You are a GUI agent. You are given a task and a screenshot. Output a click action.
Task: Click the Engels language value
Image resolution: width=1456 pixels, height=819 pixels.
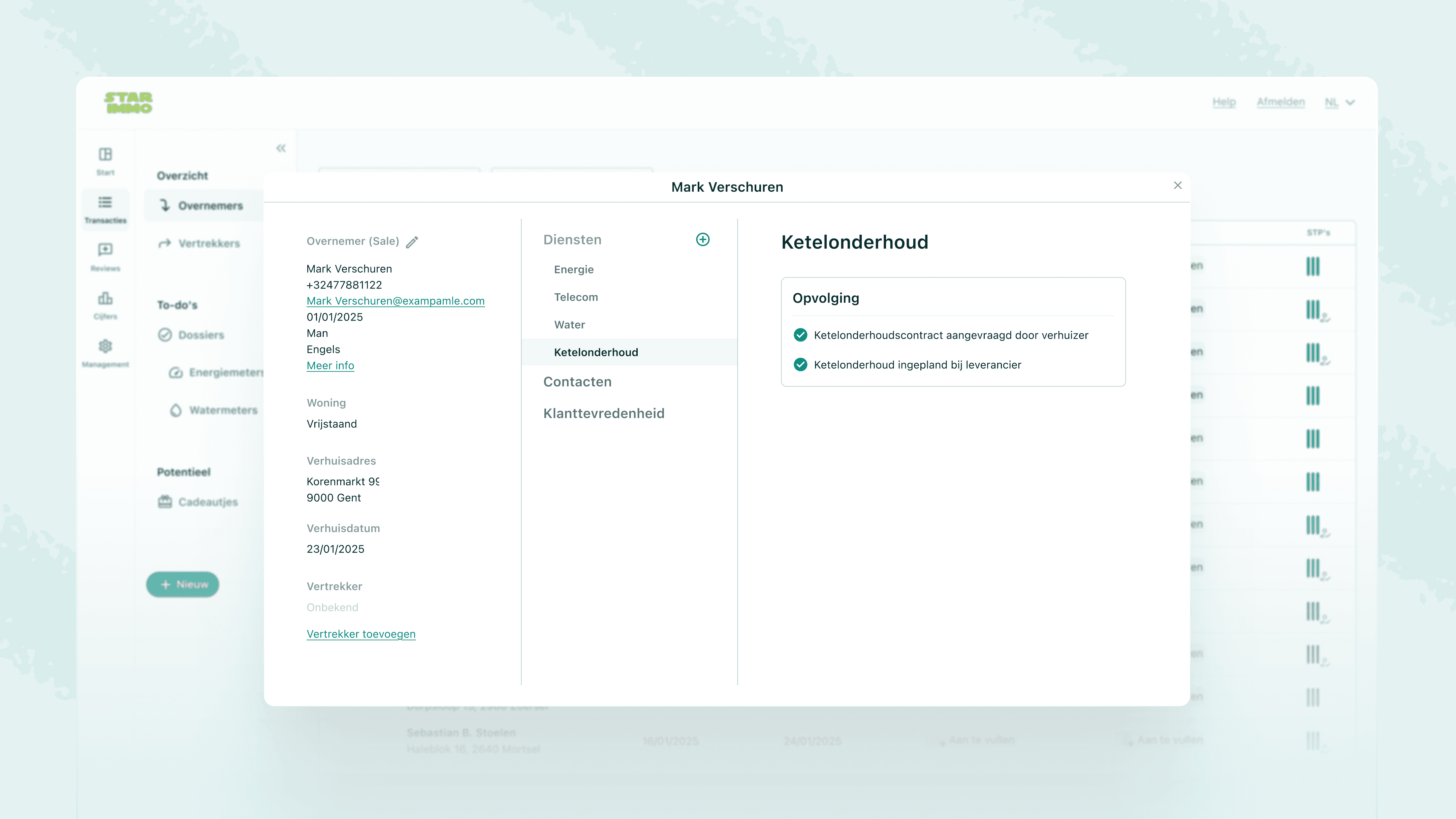point(323,350)
